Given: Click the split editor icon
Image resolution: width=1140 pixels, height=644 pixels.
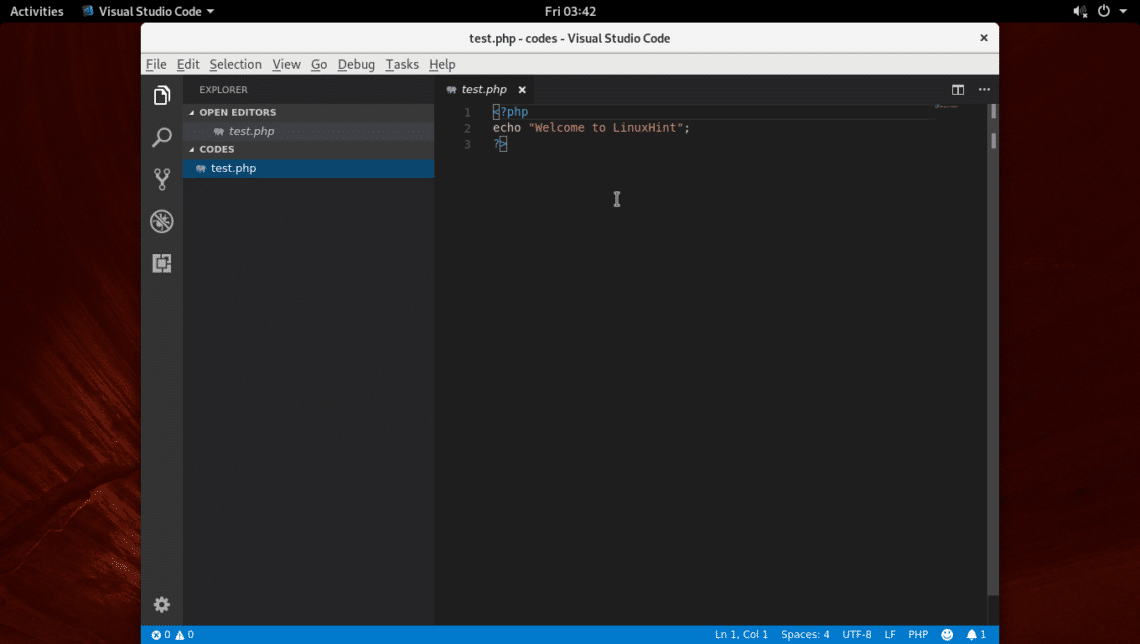Looking at the screenshot, I should click(x=957, y=90).
